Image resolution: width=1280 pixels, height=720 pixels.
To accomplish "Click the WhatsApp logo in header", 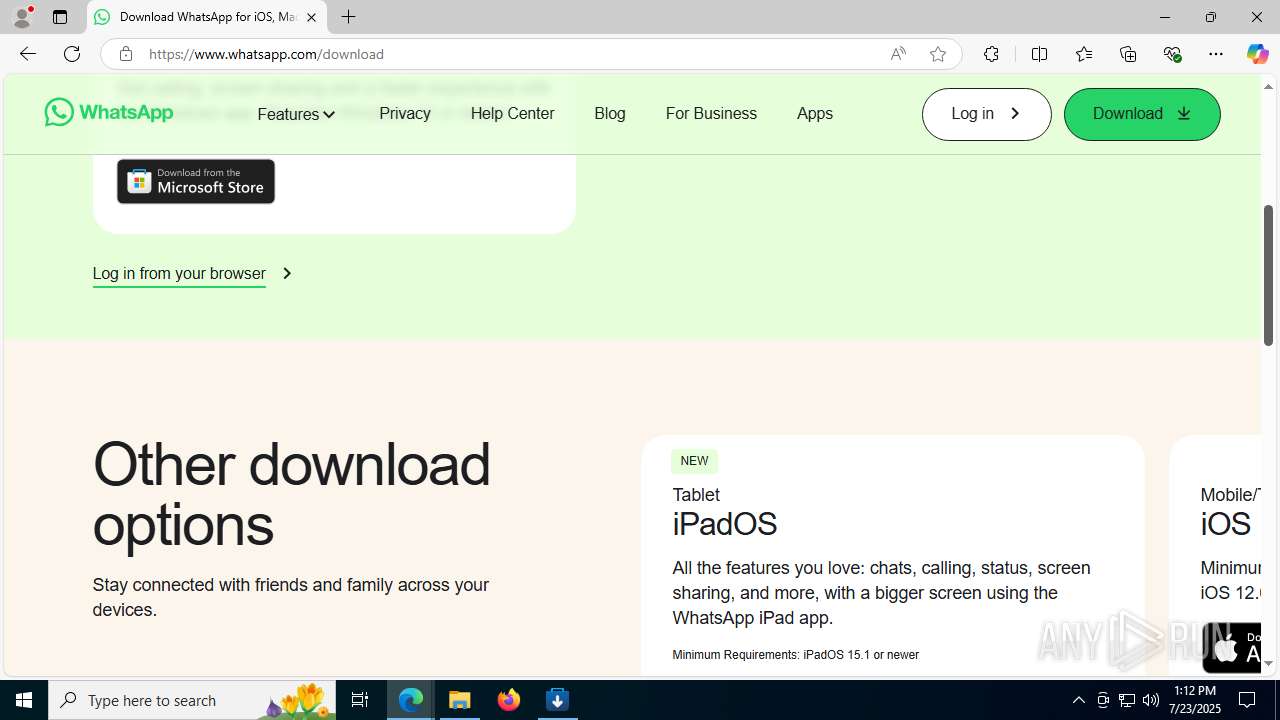I will (109, 112).
